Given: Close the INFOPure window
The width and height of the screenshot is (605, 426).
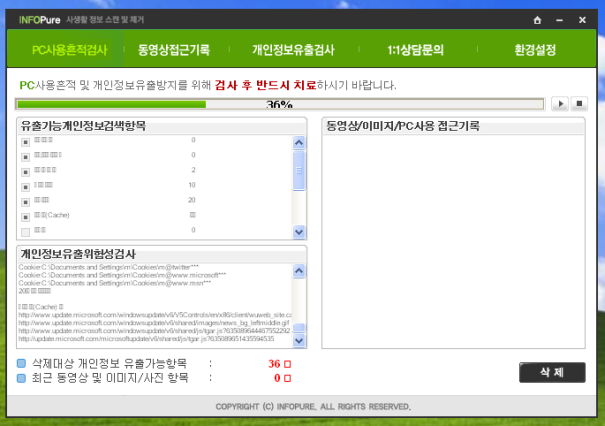Looking at the screenshot, I should point(582,19).
